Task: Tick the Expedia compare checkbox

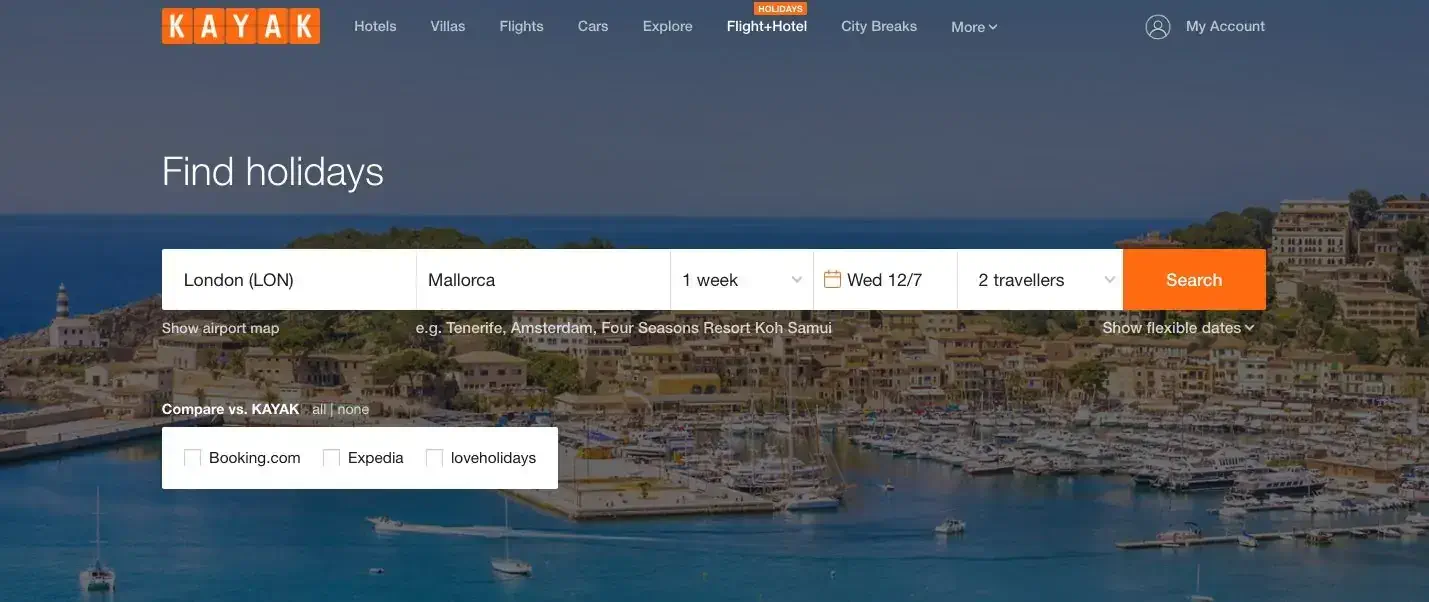Action: pos(332,458)
